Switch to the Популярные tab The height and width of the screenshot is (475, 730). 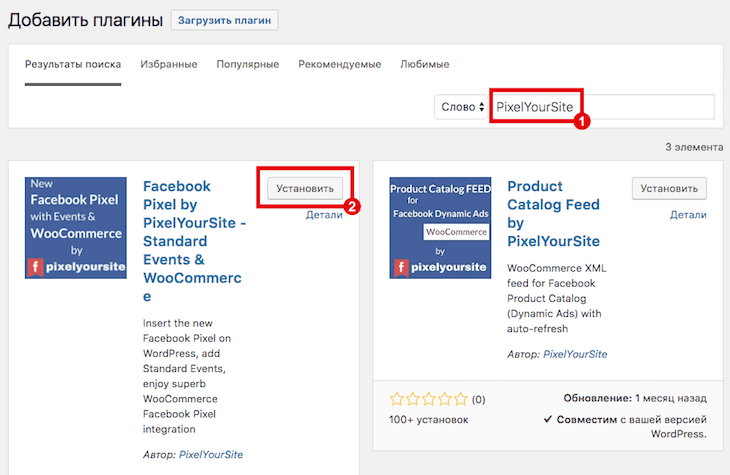(248, 64)
